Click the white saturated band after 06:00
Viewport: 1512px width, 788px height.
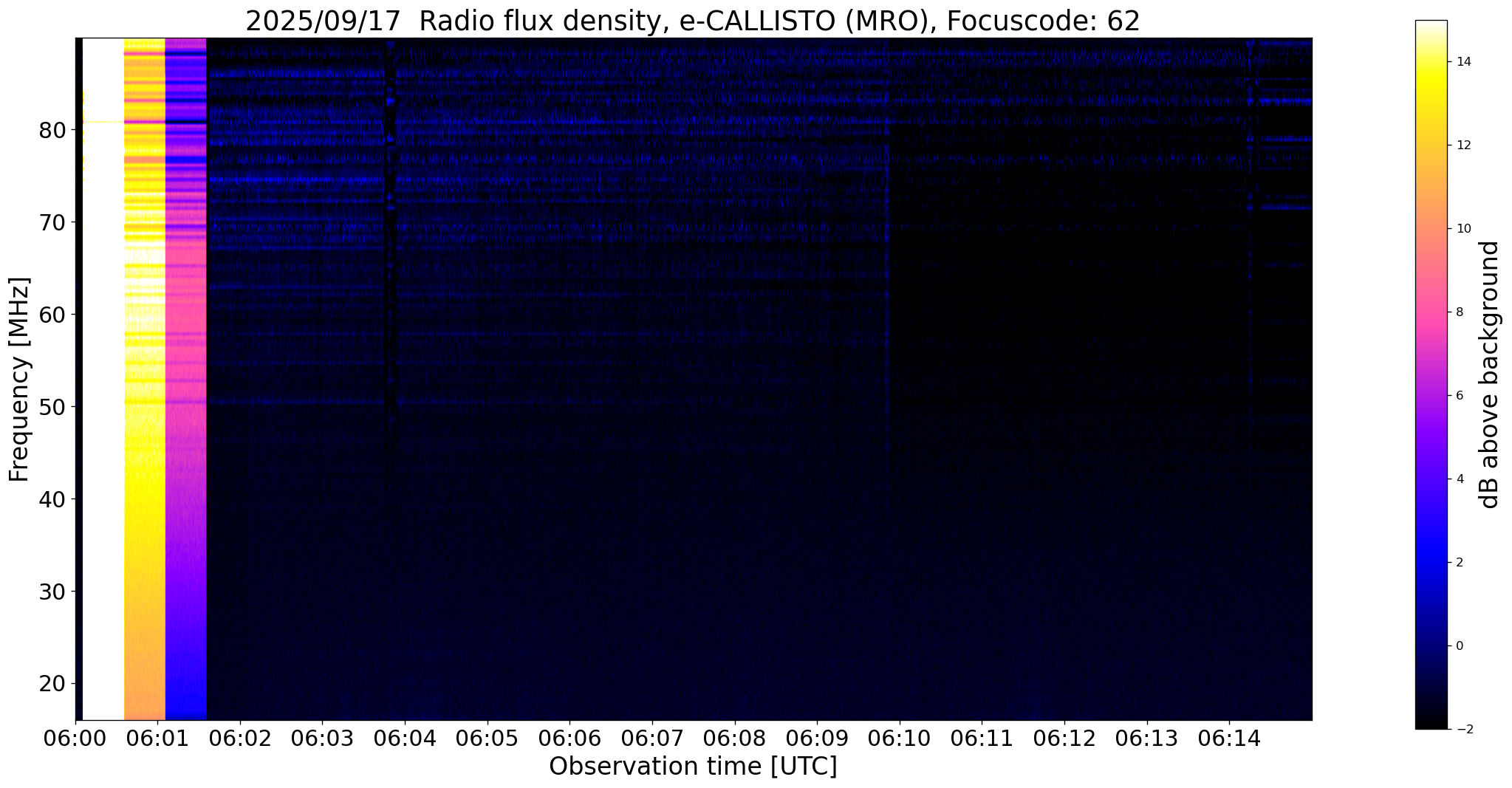coord(103,379)
